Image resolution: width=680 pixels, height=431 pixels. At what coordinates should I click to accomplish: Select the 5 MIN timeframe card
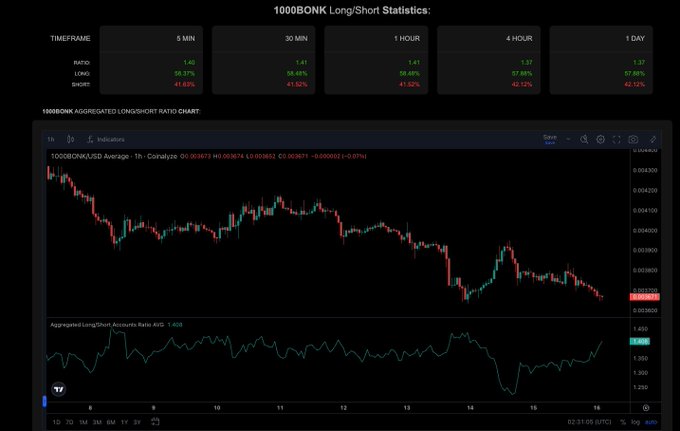pos(151,59)
